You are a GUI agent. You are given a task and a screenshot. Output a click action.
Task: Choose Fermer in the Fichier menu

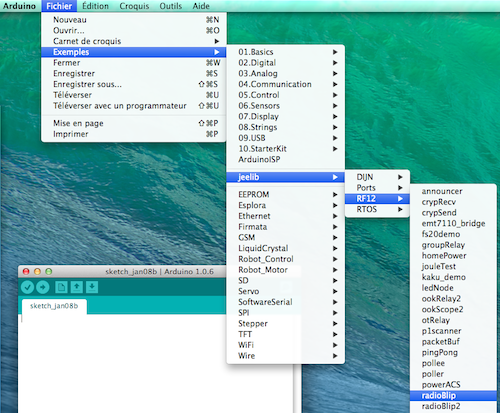[x=134, y=63]
